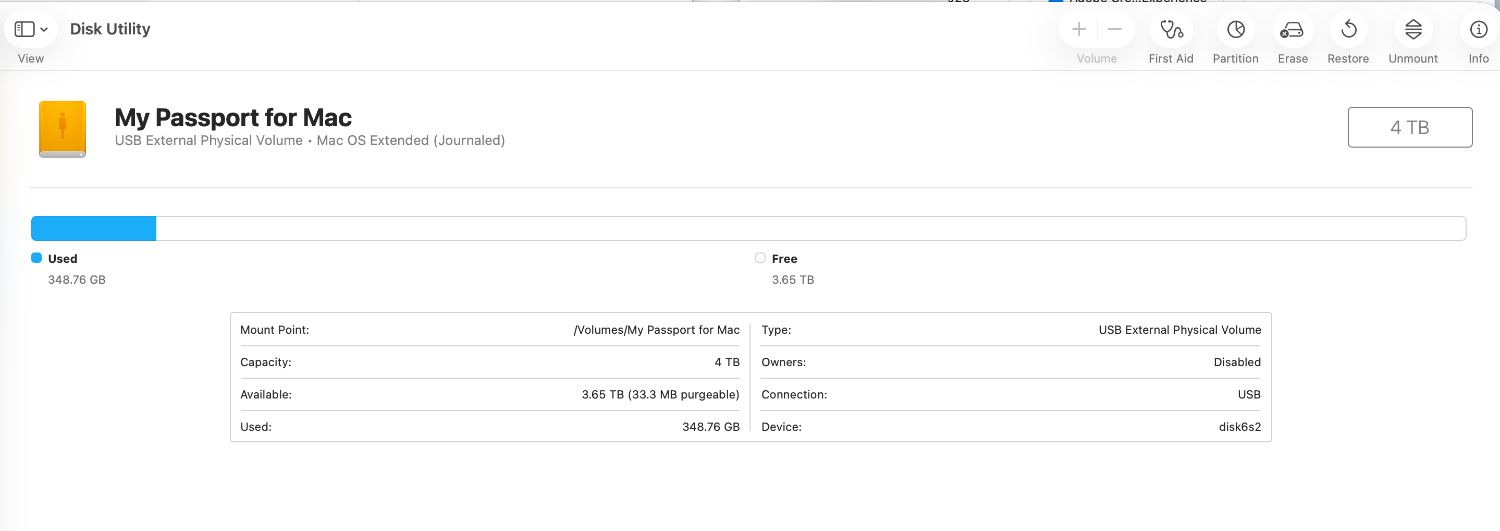Image resolution: width=1500 pixels, height=531 pixels.
Task: Select the My Passport for Mac heading
Action: pos(233,118)
